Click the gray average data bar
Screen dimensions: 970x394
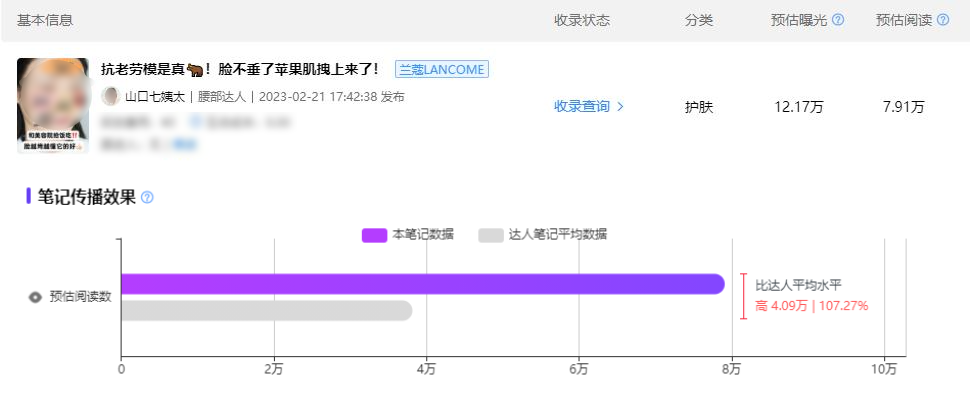pyautogui.click(x=267, y=310)
